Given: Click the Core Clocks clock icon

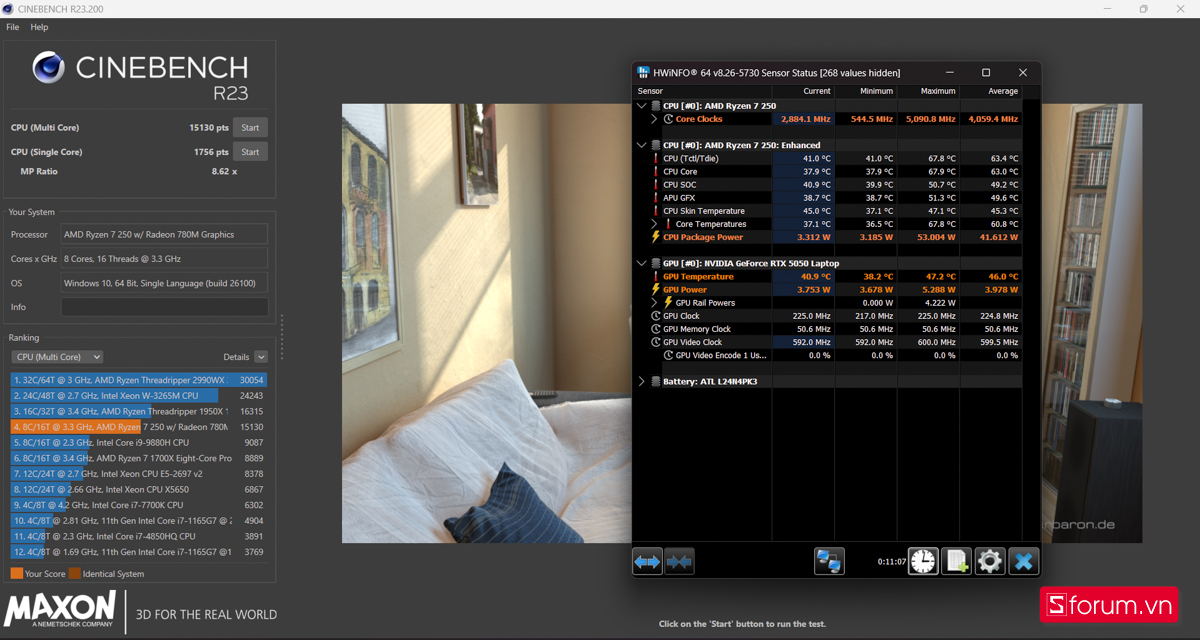Looking at the screenshot, I should [x=668, y=119].
